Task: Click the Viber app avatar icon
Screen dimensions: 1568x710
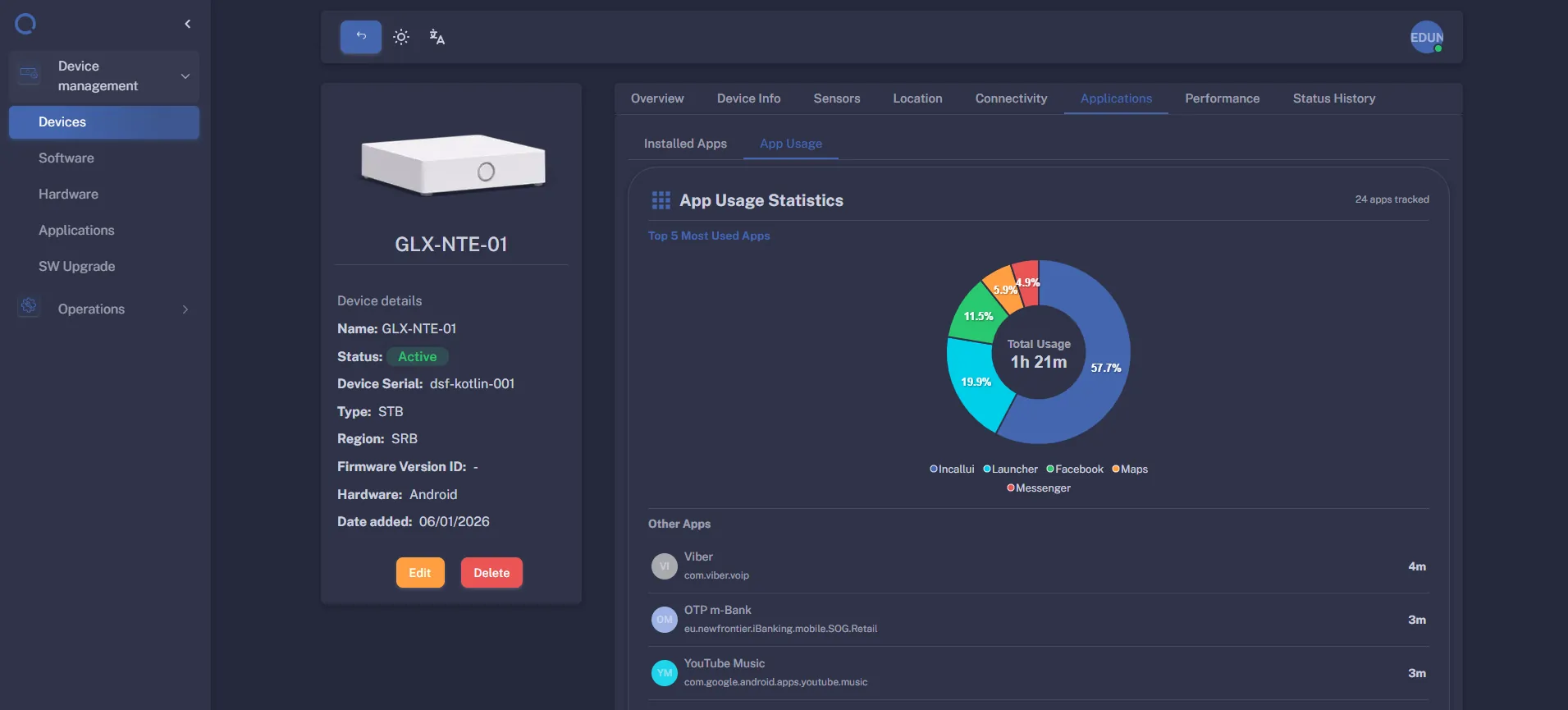Action: [664, 566]
